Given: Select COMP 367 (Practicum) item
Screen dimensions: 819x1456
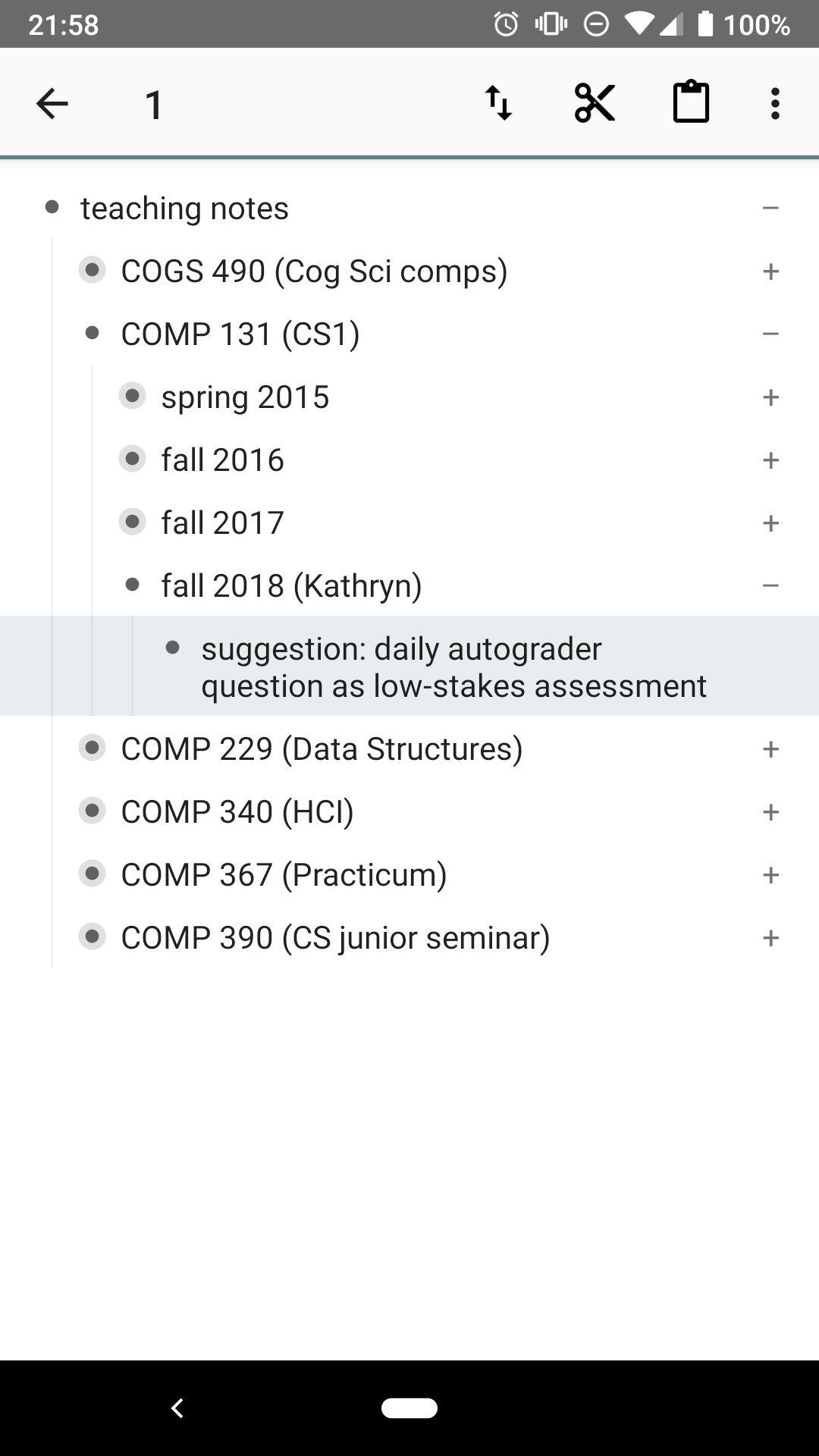Looking at the screenshot, I should pyautogui.click(x=284, y=874).
